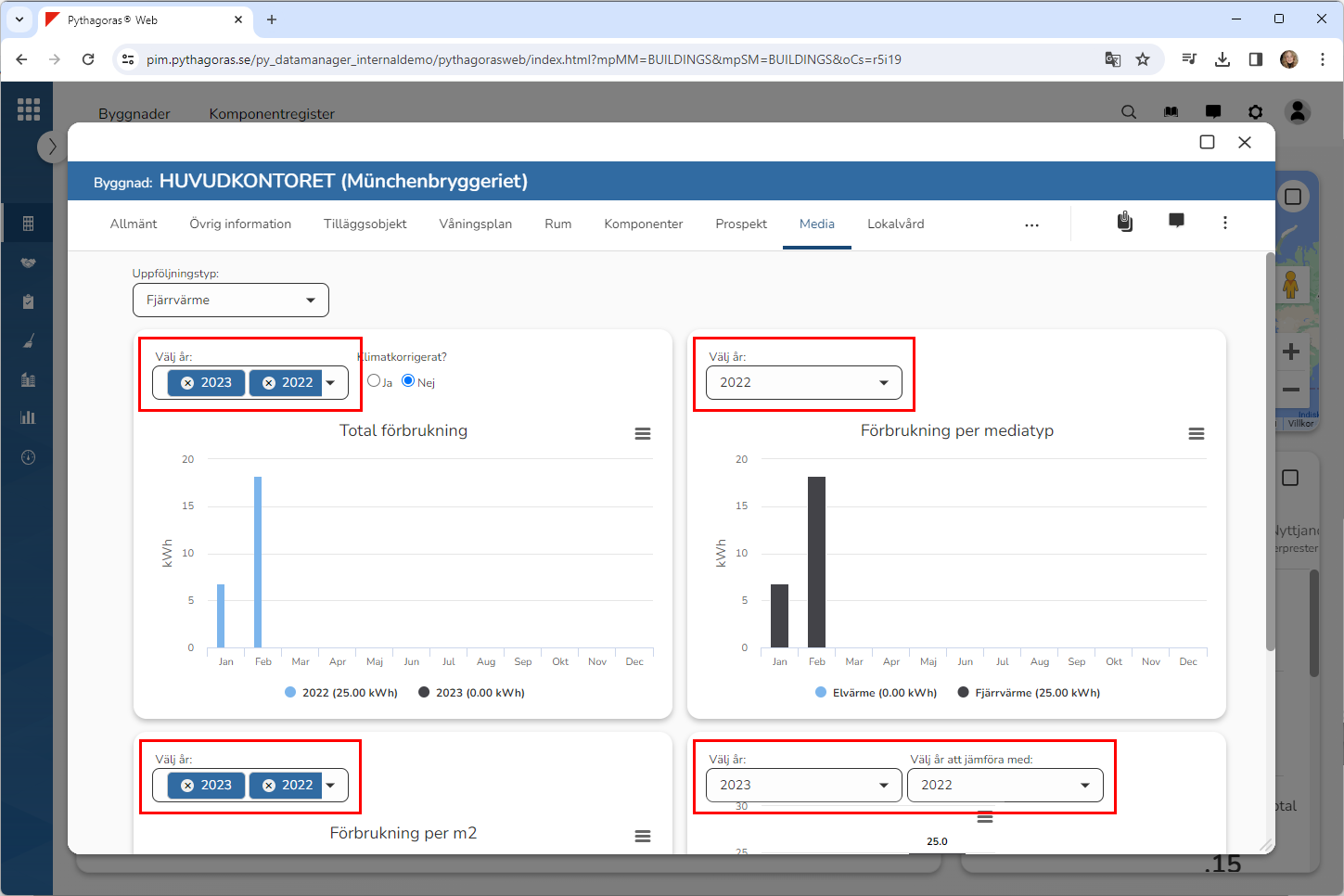Switch to the Komponenter tab
Viewport: 1344px width, 896px height.
tap(643, 224)
